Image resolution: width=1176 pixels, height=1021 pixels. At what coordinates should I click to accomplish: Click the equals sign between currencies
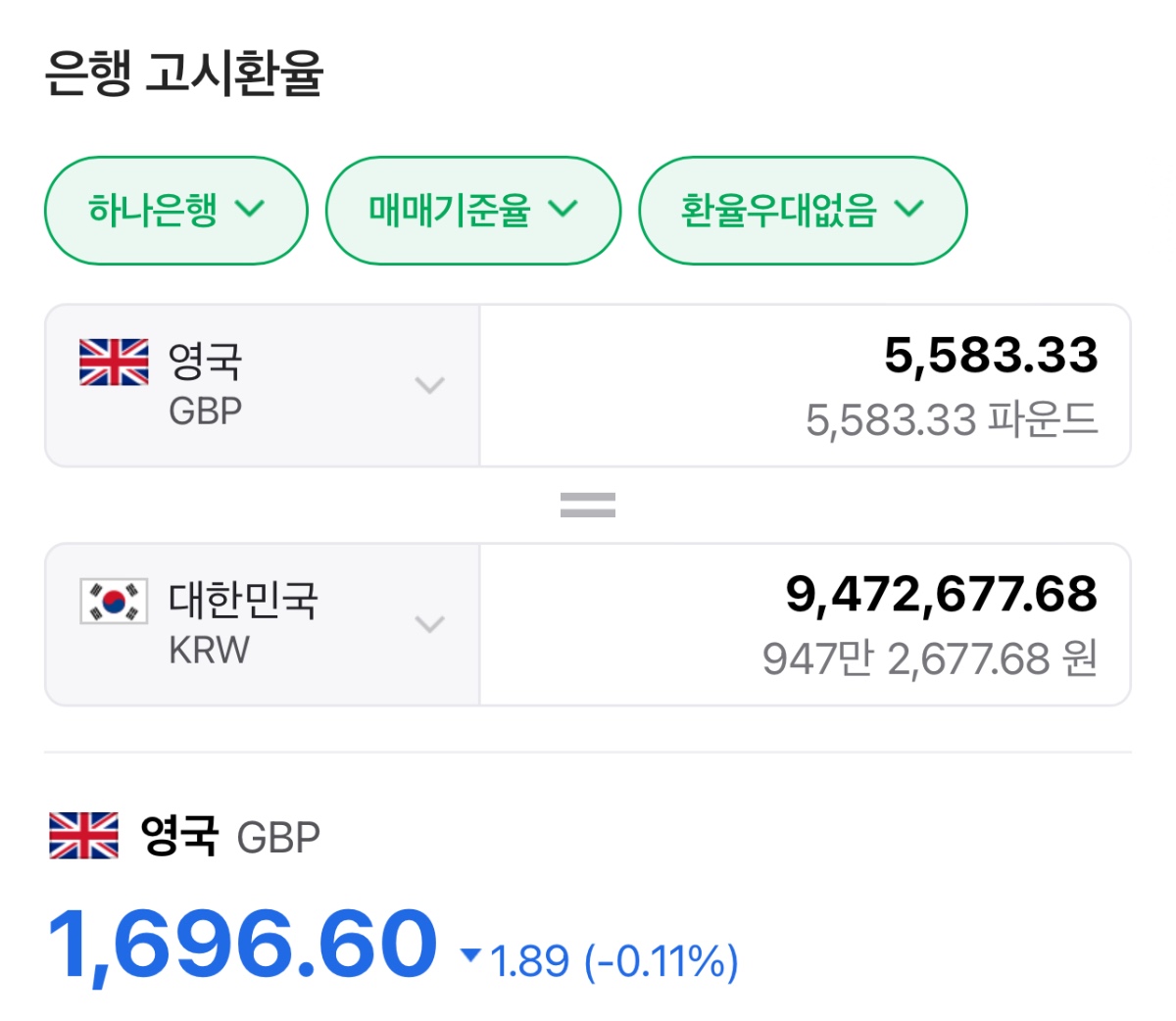pos(588,505)
